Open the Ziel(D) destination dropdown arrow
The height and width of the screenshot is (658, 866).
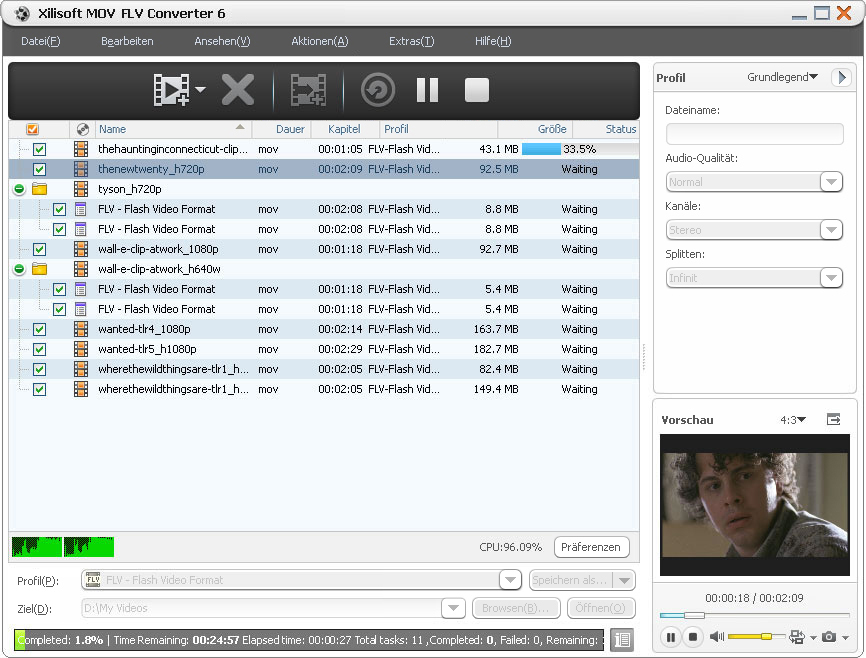tap(453, 608)
